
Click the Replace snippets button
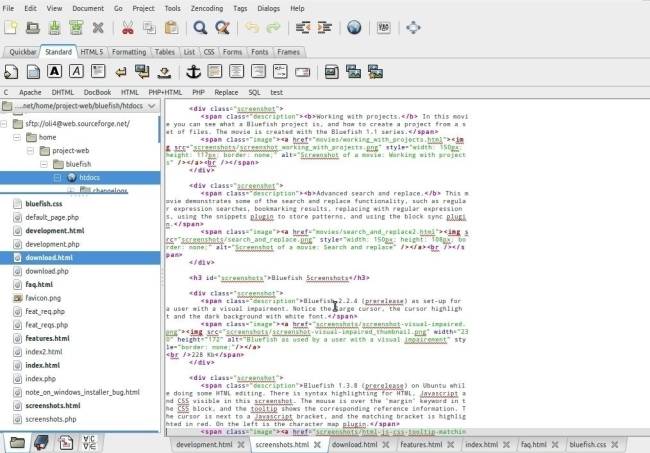[x=226, y=91]
